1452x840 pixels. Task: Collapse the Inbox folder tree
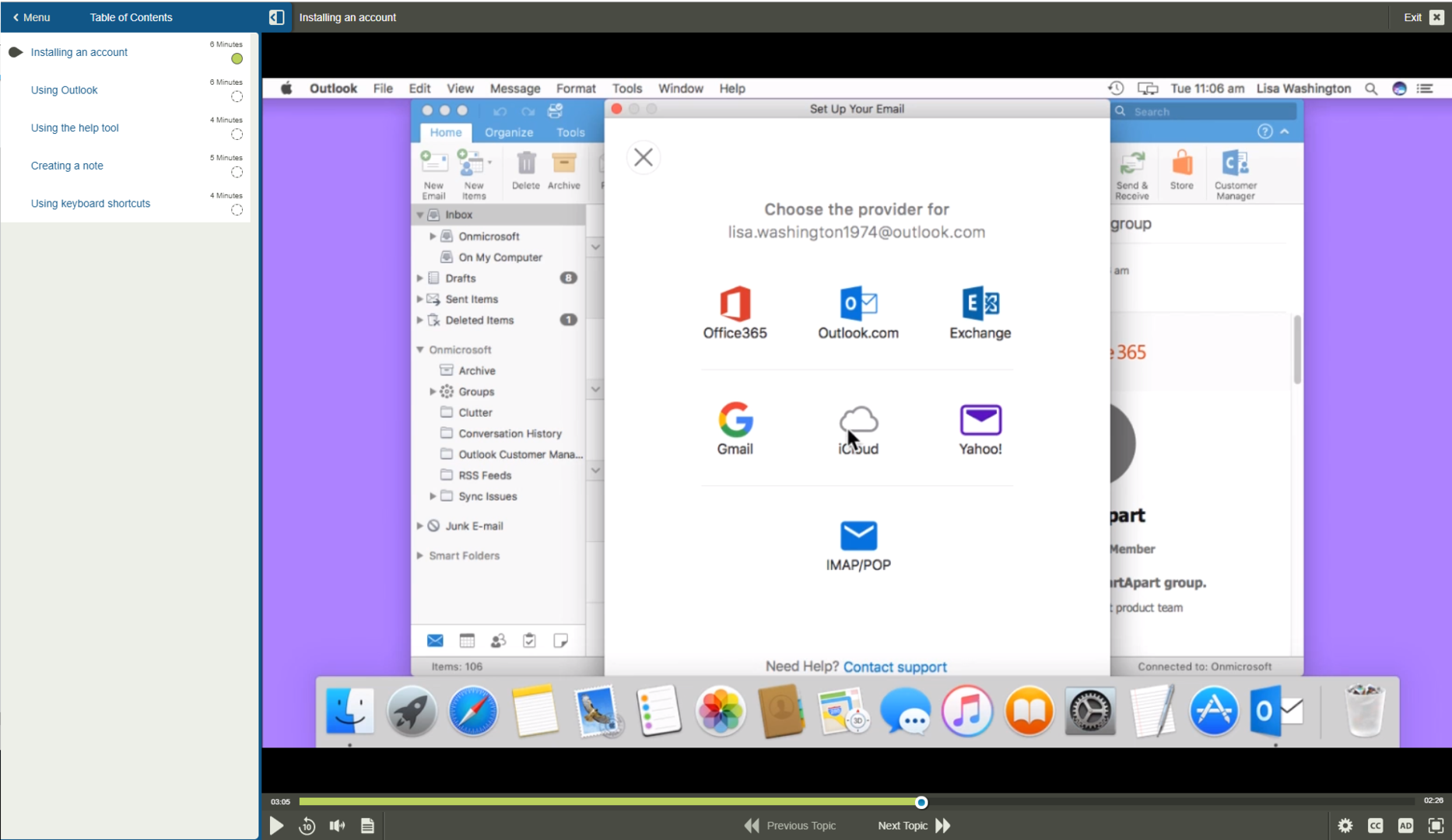point(419,215)
